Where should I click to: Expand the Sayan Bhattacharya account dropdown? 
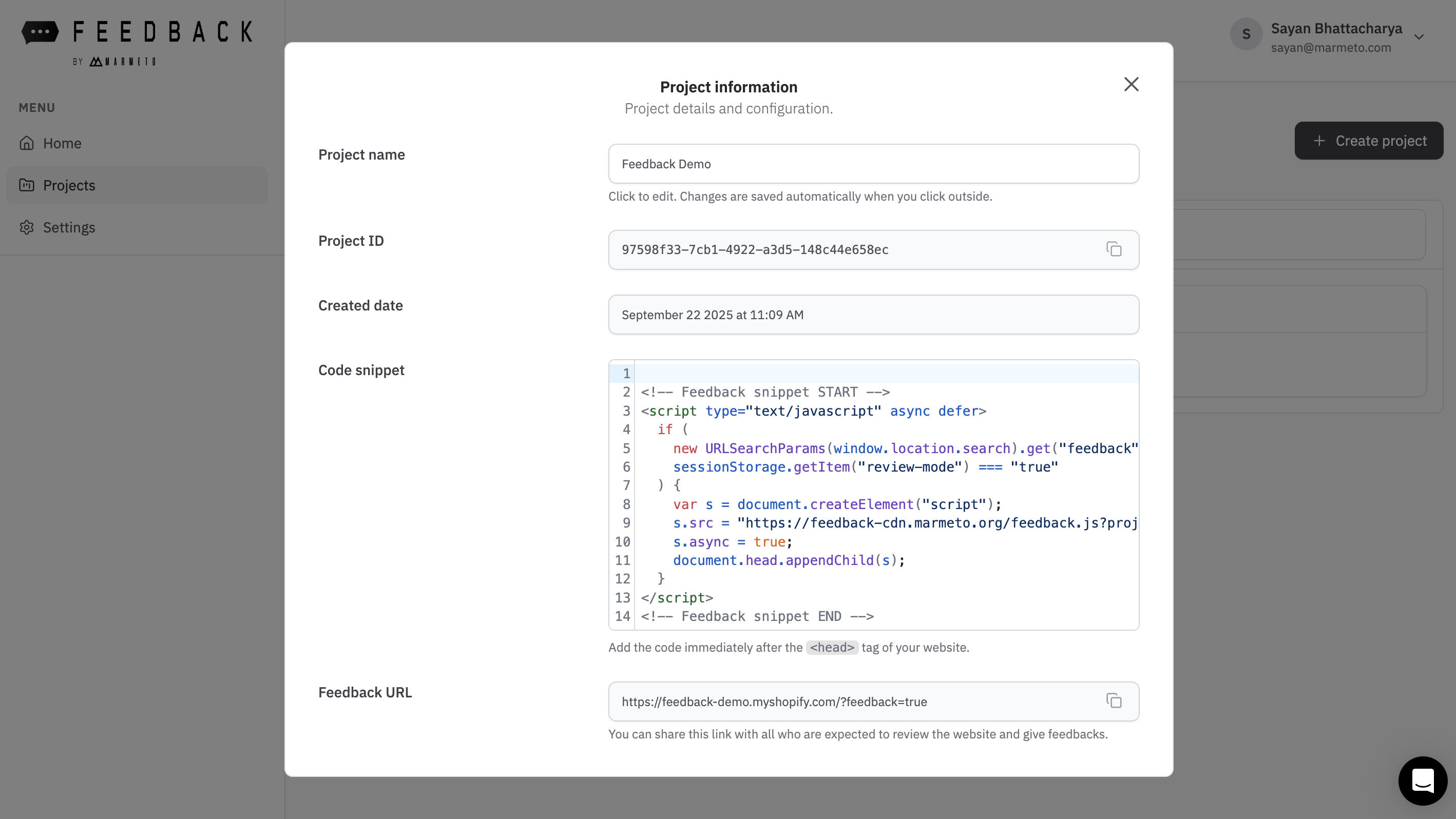click(1419, 37)
